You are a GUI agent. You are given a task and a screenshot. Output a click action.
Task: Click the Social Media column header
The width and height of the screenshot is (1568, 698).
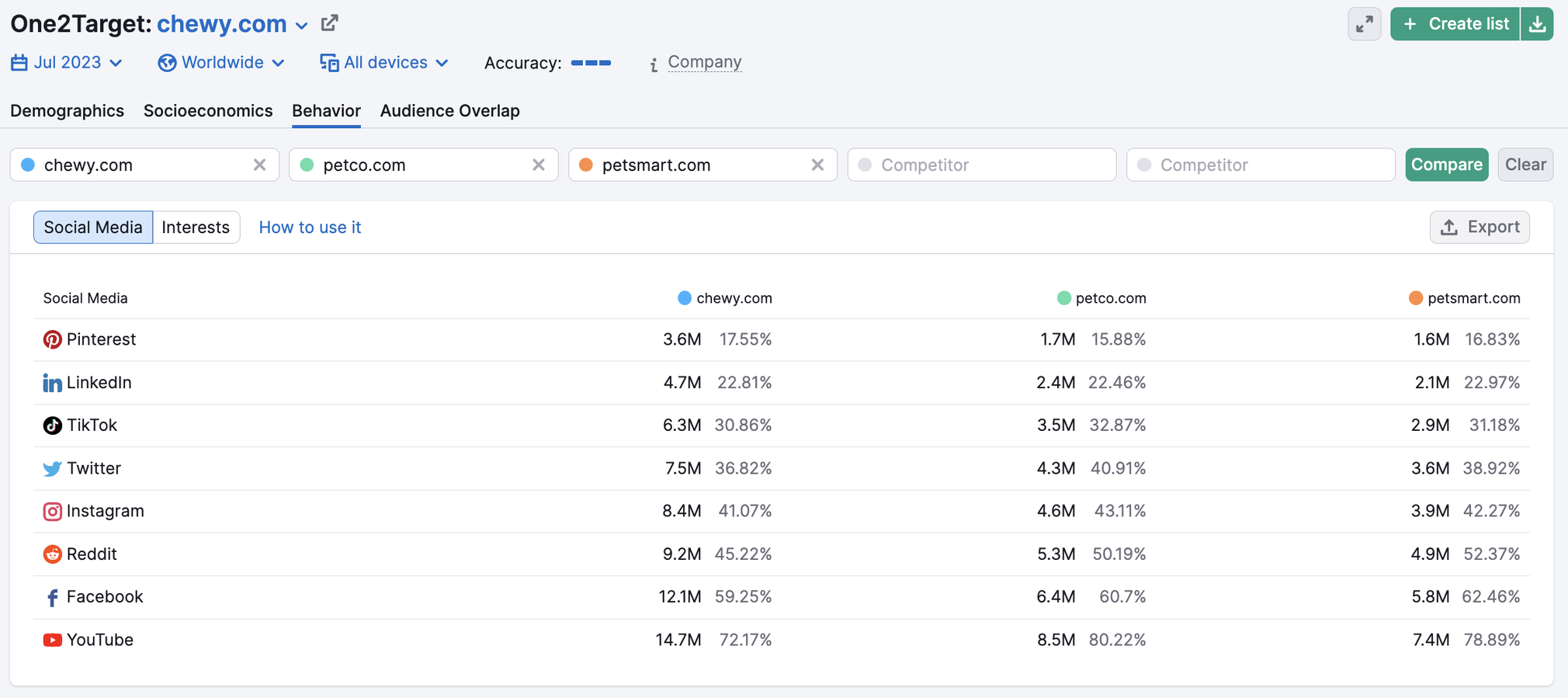point(85,298)
